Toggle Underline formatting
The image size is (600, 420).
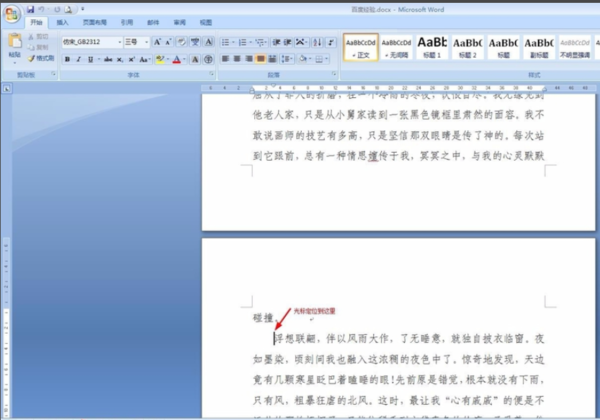click(x=90, y=59)
